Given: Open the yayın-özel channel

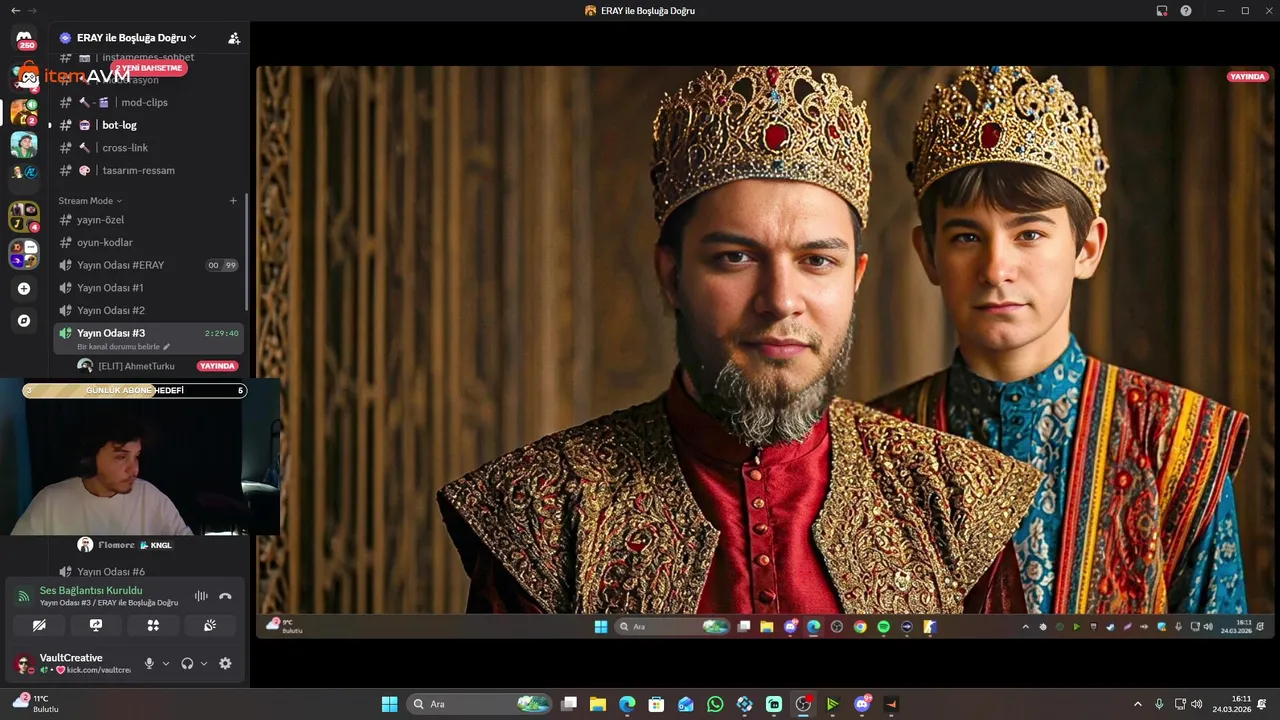Looking at the screenshot, I should click(148, 220).
